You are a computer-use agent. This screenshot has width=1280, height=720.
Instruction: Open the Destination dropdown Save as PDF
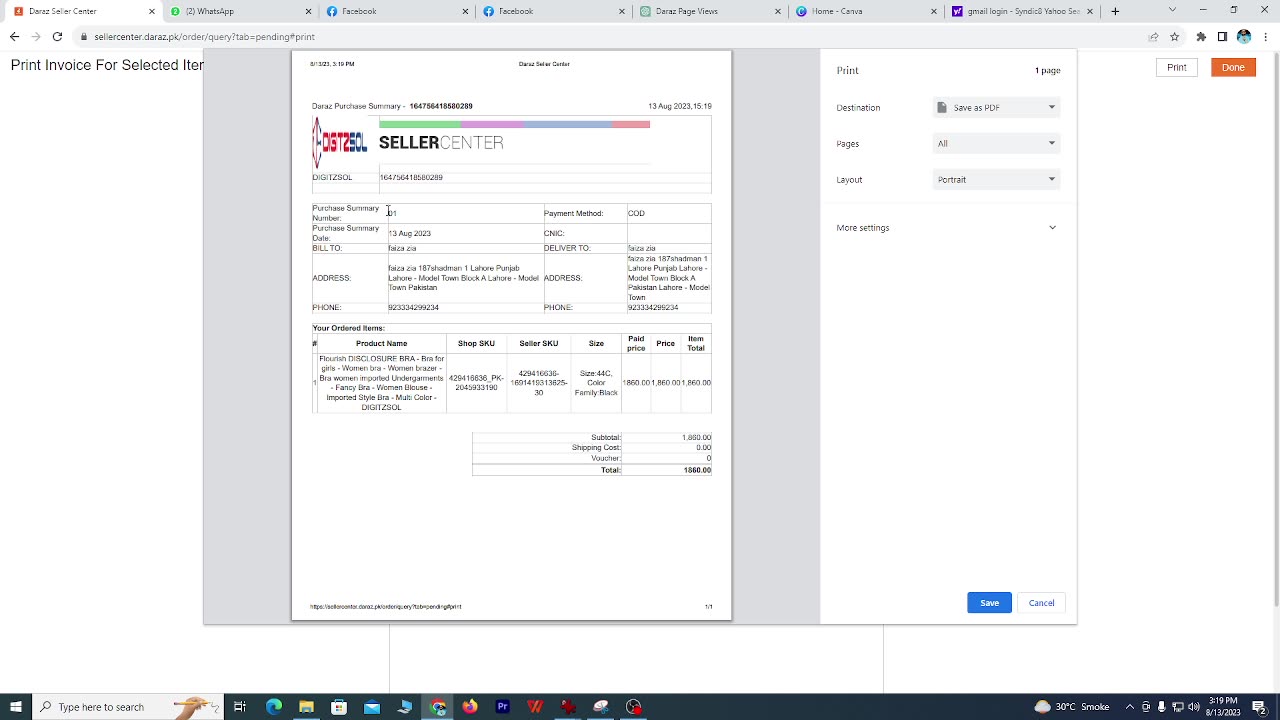(996, 107)
